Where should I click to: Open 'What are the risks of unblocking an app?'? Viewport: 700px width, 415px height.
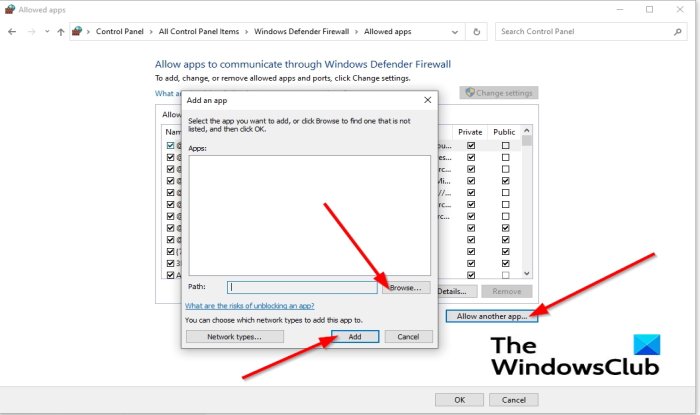click(250, 306)
